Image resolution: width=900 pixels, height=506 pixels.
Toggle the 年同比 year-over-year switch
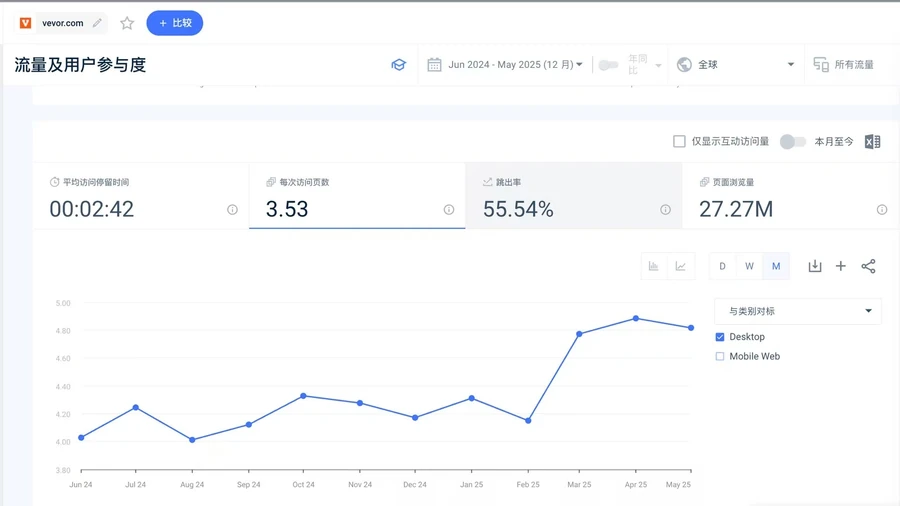608,65
